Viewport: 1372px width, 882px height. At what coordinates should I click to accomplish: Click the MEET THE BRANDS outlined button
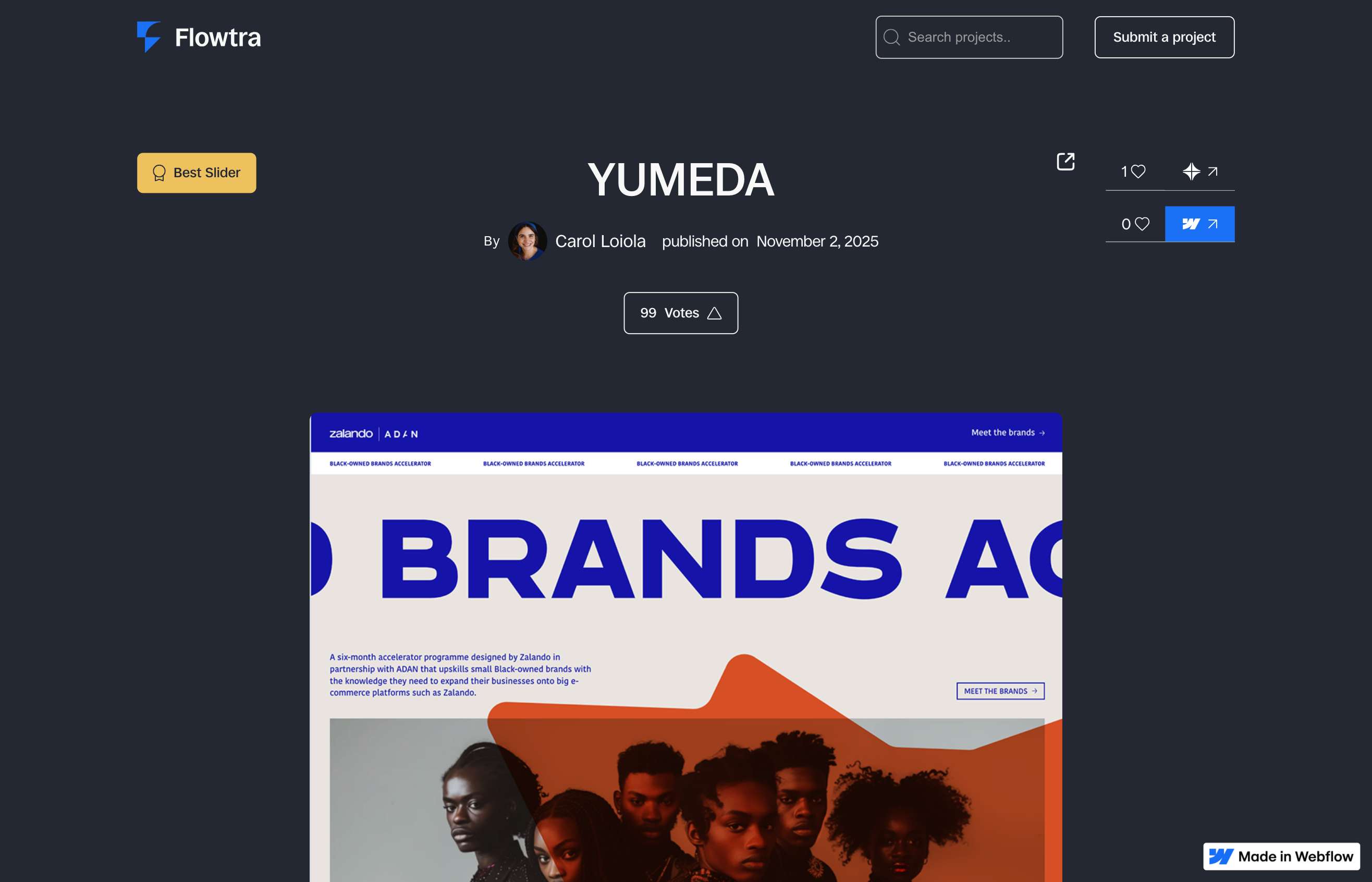point(1000,691)
